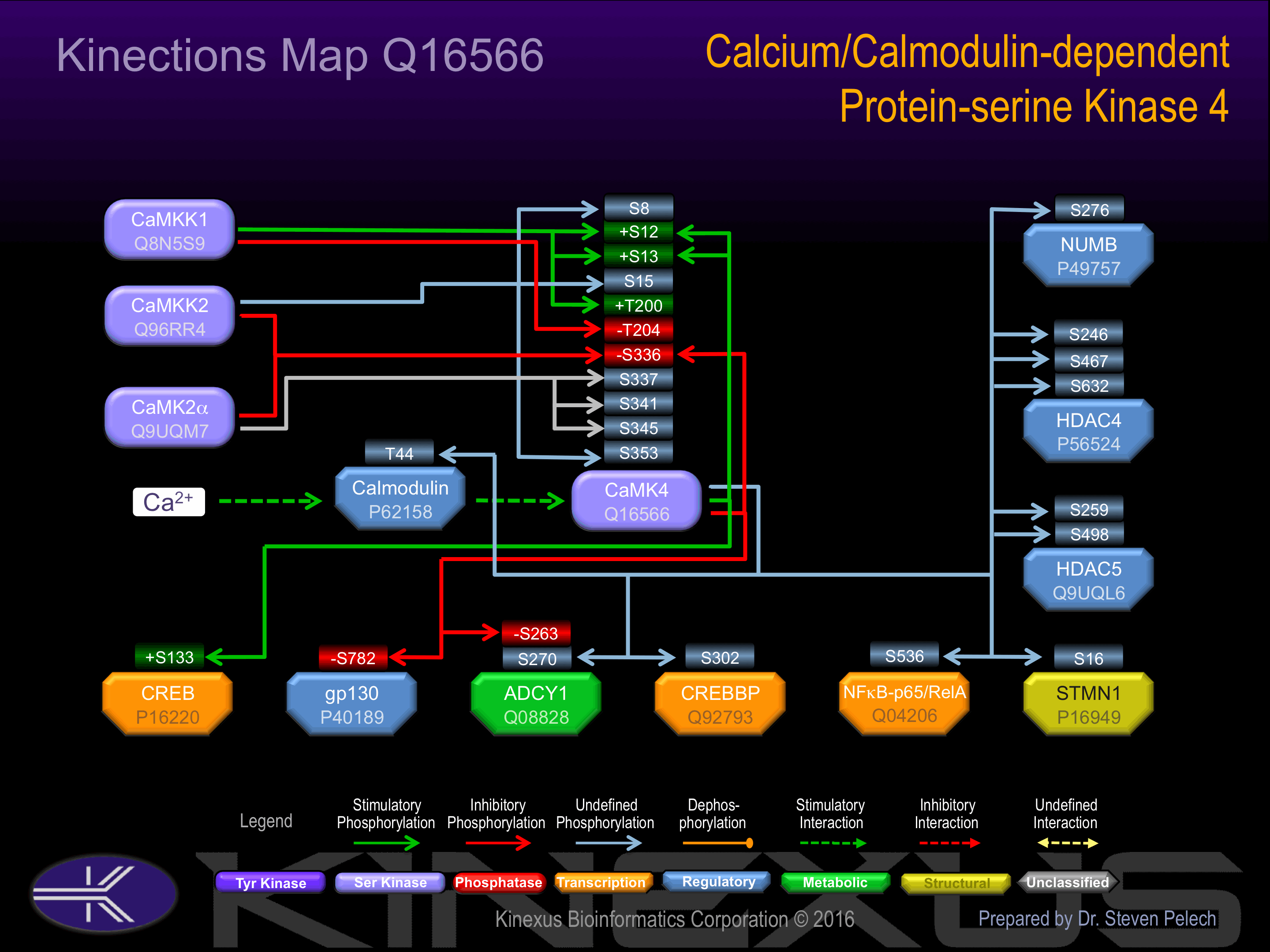Click the Kinections Map Q16566 title

click(300, 56)
